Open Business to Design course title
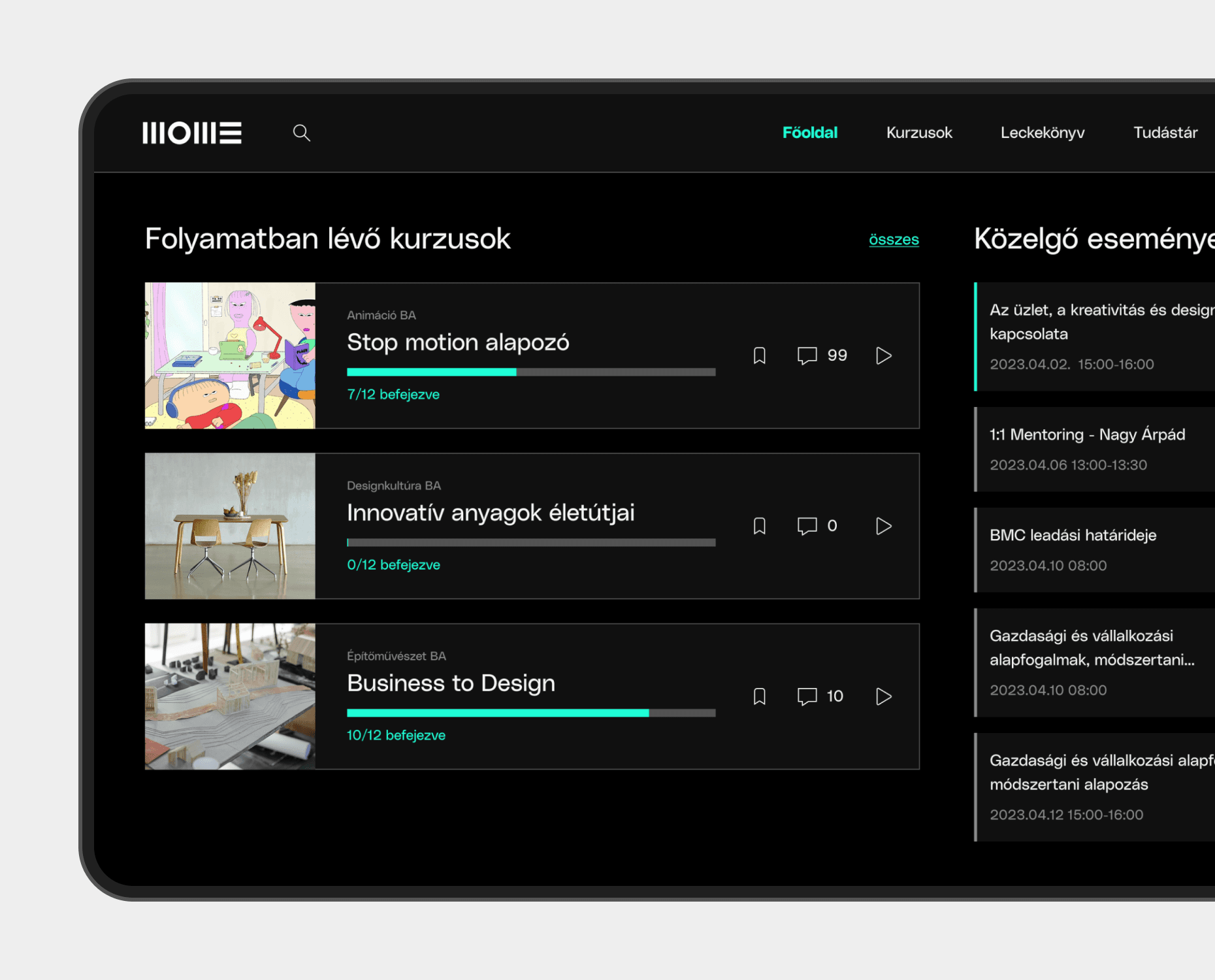This screenshot has height=980, width=1215. coord(451,683)
